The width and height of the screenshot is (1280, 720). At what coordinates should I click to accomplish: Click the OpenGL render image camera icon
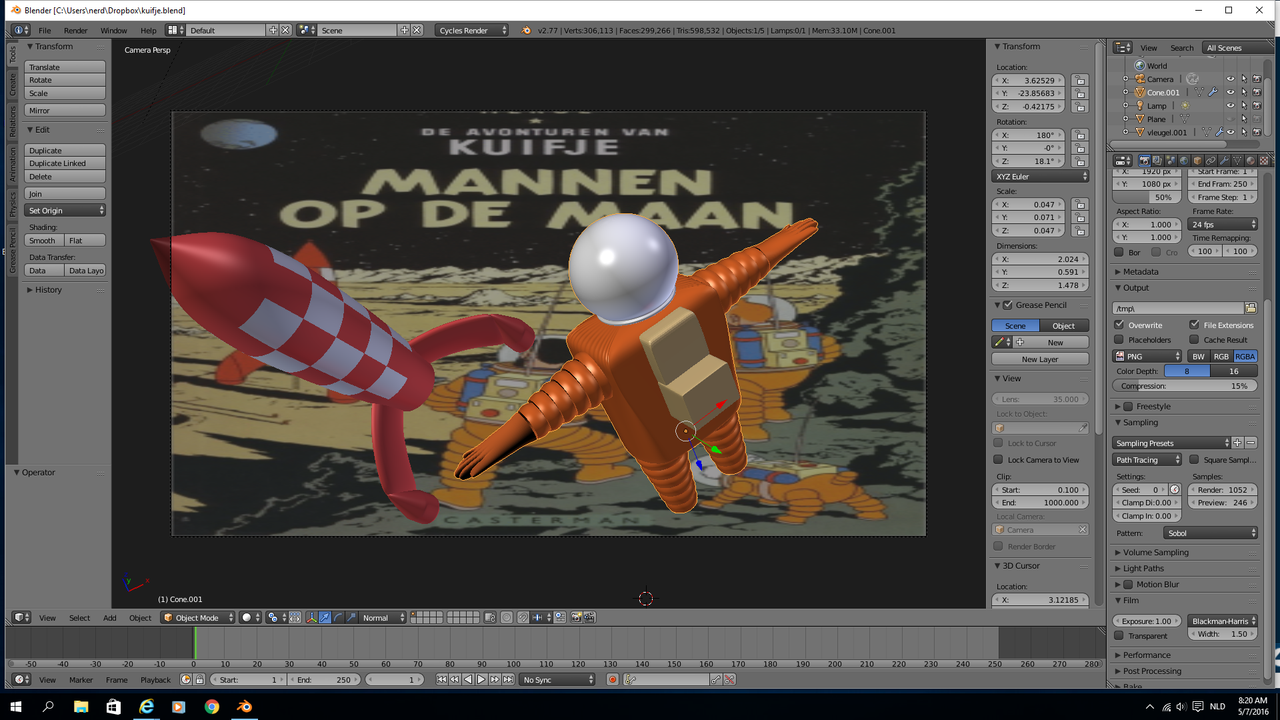(x=576, y=618)
